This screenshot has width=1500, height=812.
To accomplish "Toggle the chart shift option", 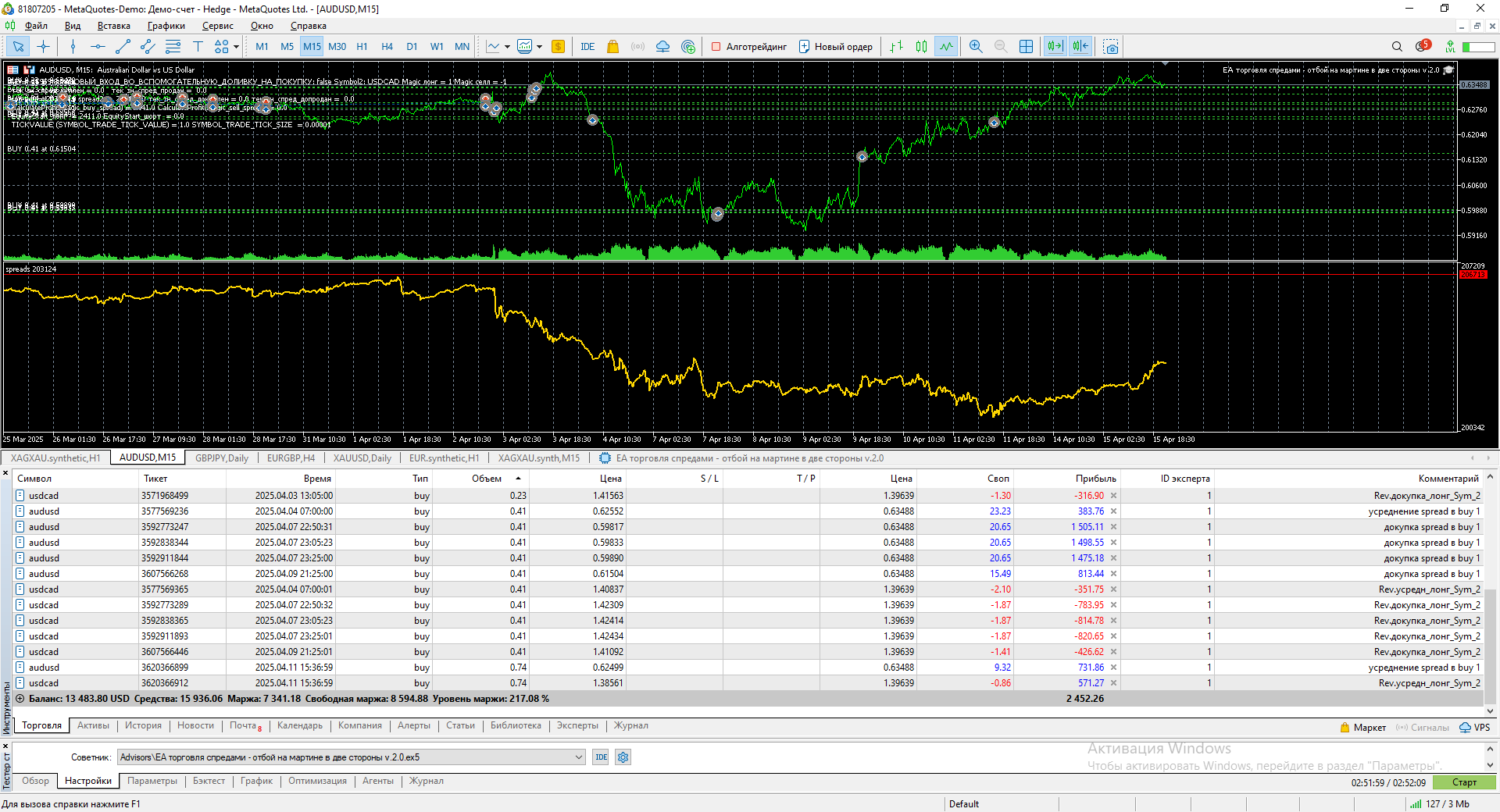I will (1080, 47).
